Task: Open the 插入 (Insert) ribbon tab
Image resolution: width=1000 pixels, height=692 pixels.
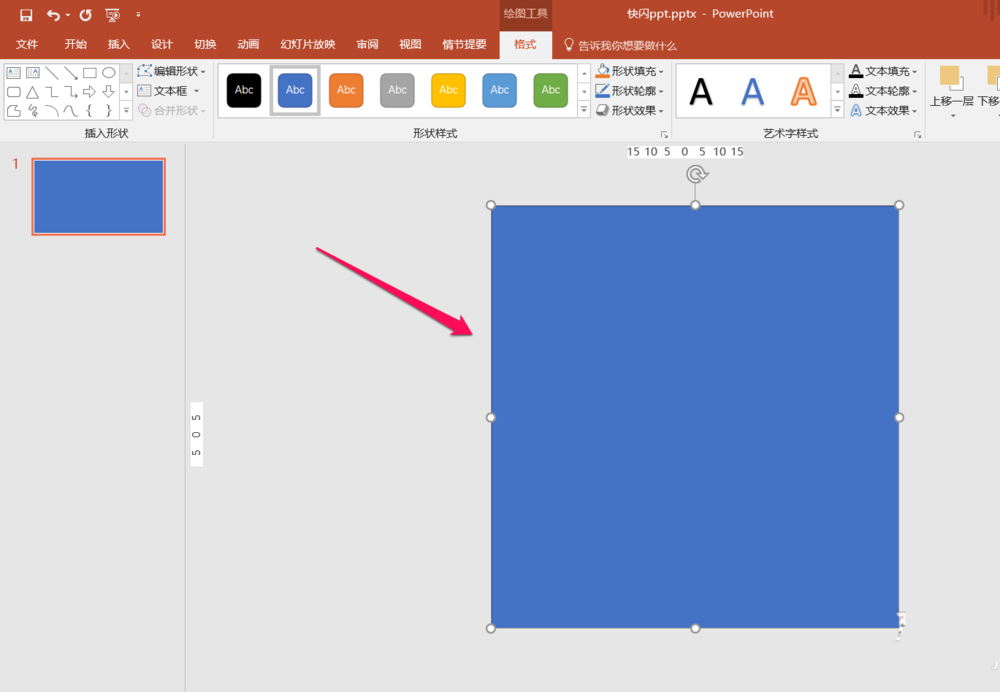Action: 119,45
